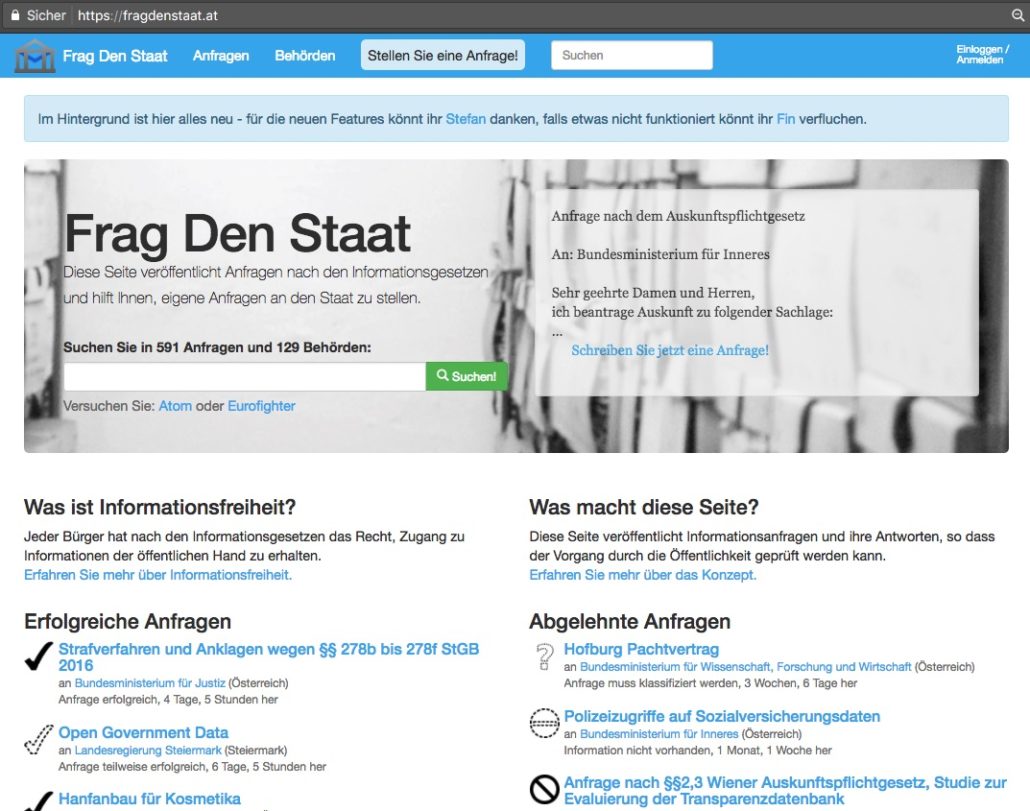The height and width of the screenshot is (811, 1030).
Task: Click the main search box for Anfragen
Action: point(244,377)
